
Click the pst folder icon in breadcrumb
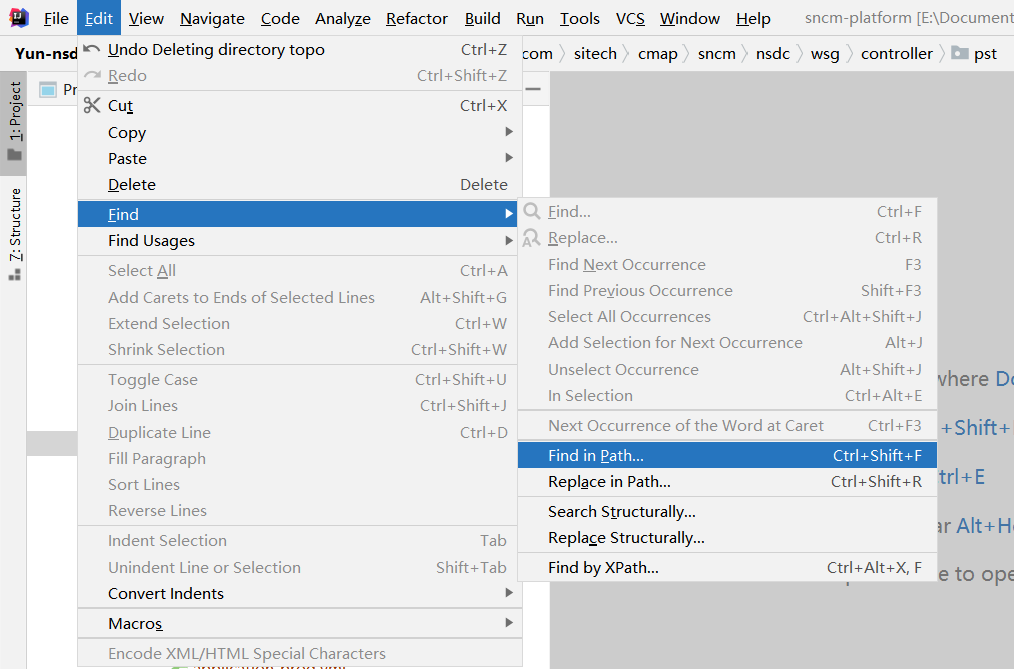(x=960, y=53)
